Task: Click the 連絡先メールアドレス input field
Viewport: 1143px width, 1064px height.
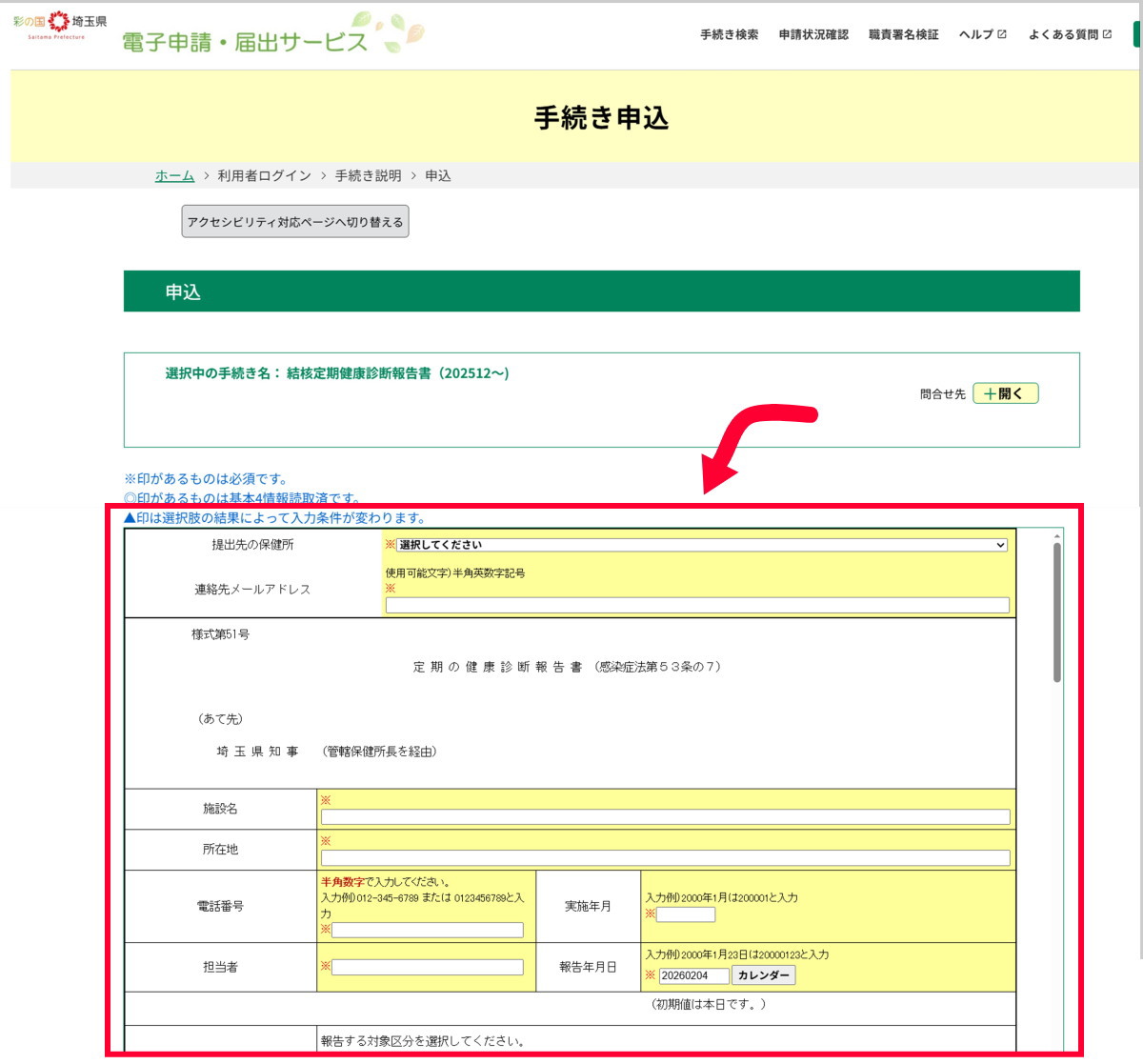Action: [x=696, y=605]
